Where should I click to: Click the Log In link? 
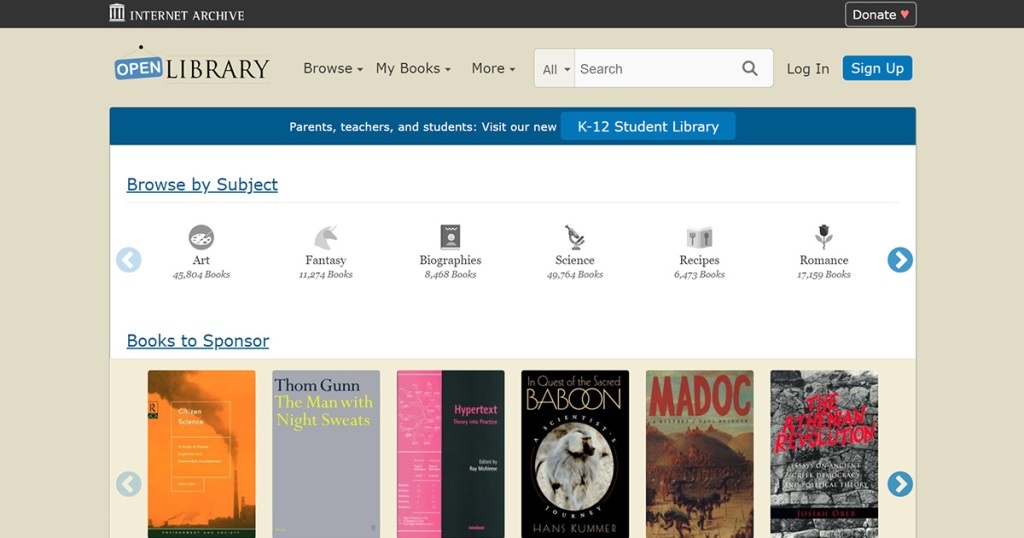click(808, 69)
